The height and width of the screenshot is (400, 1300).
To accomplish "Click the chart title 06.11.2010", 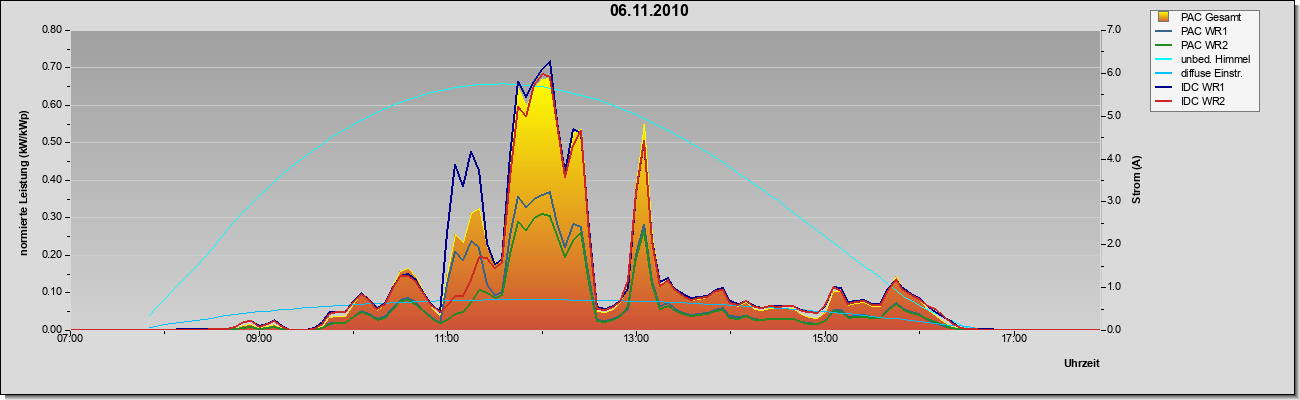I will (649, 11).
